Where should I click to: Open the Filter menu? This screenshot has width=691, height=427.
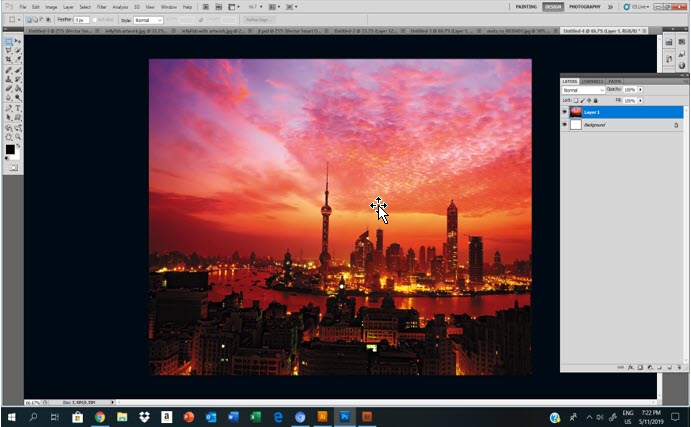coord(101,7)
